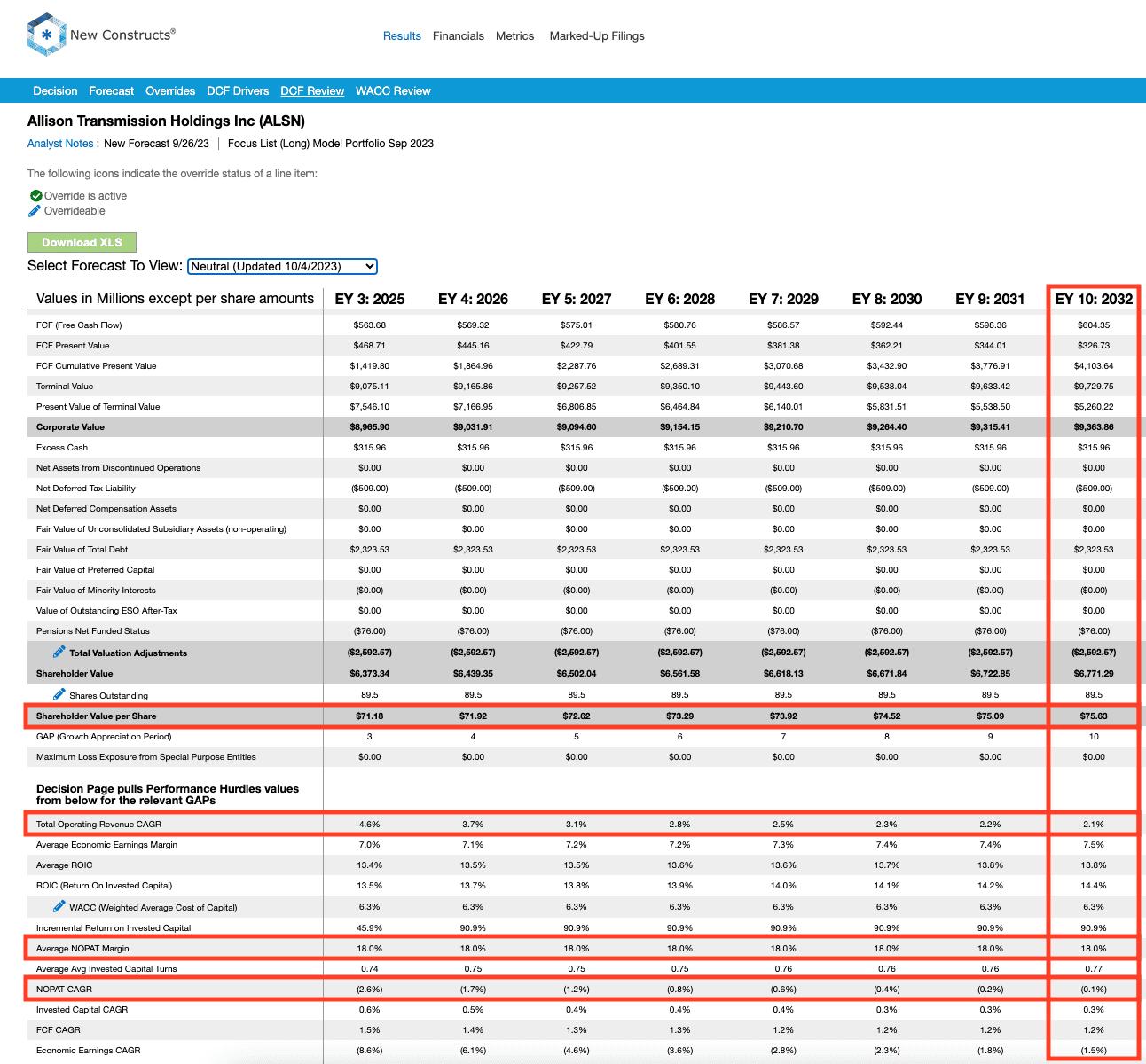
Task: Open the Marked-Up Filings navigation item
Action: pos(597,36)
